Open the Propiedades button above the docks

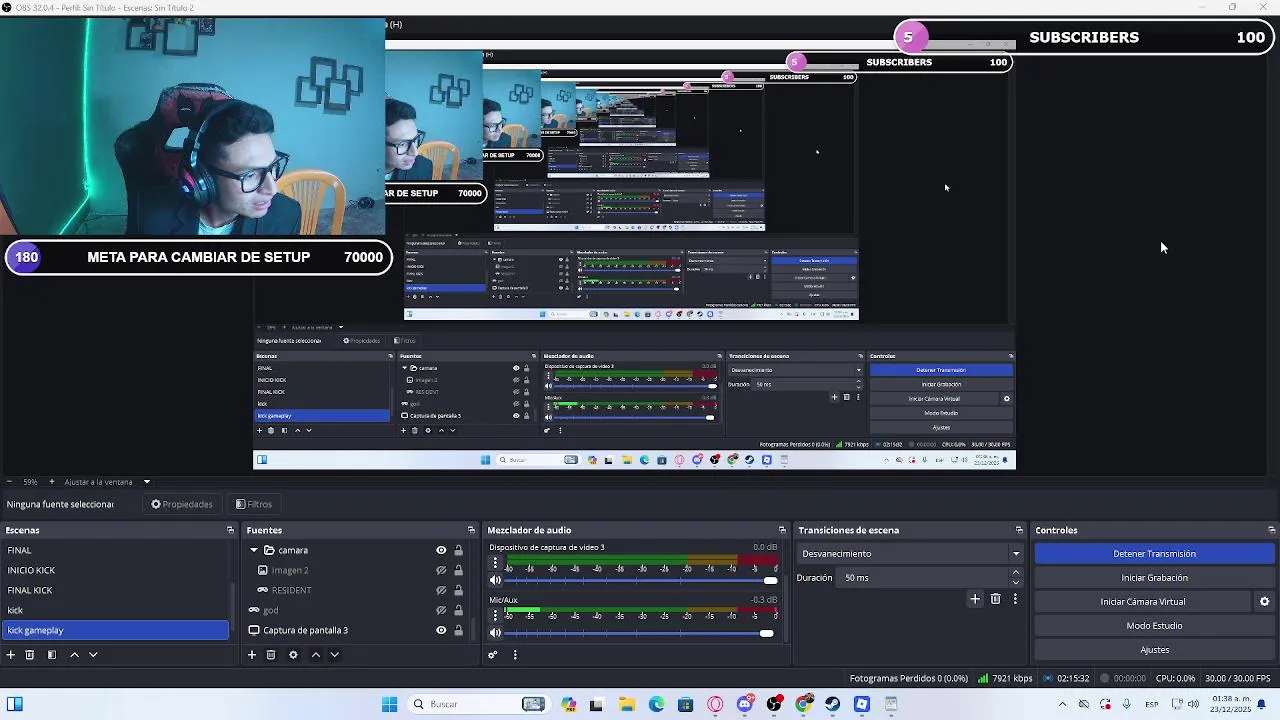tap(182, 504)
